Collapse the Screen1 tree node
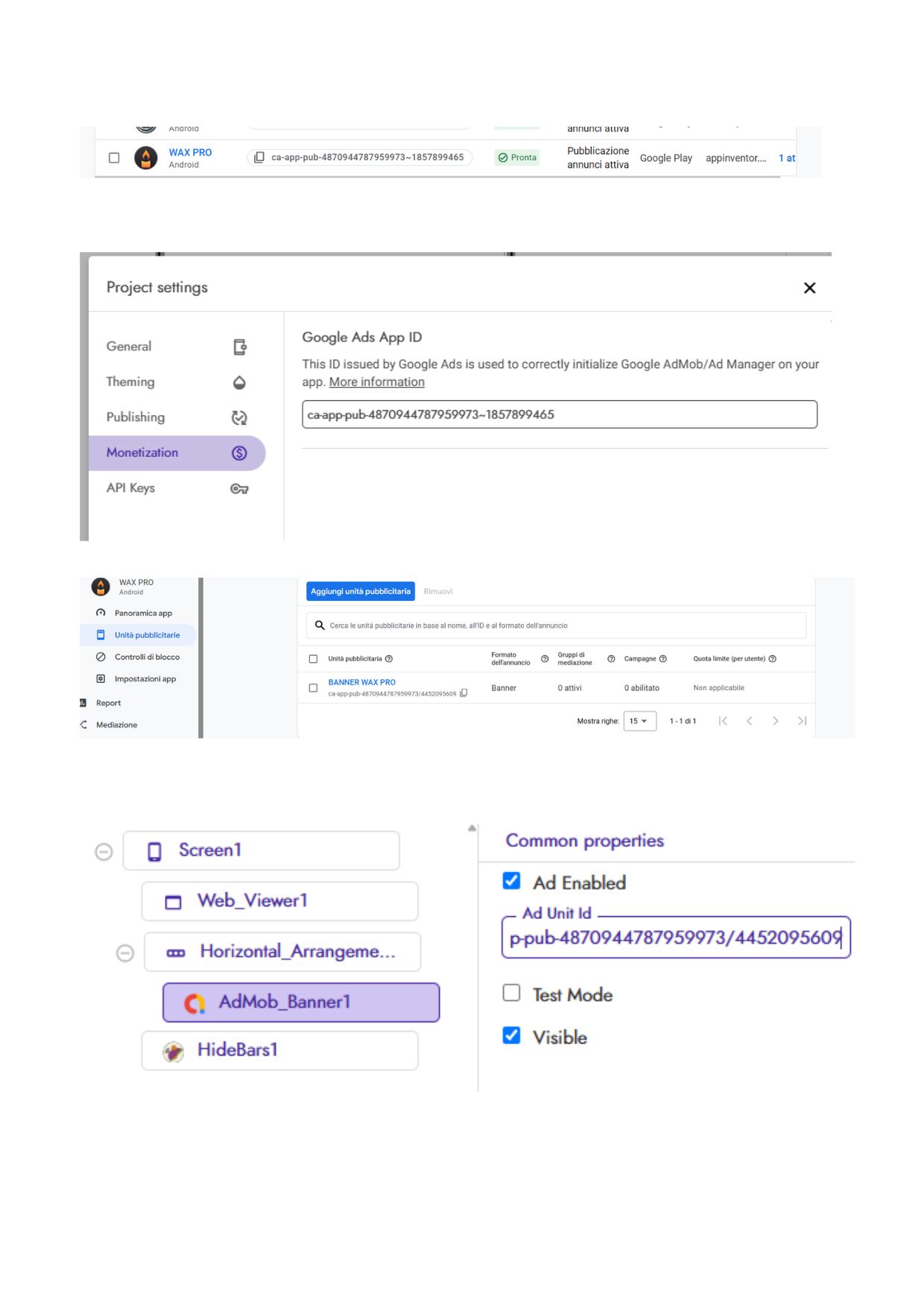 (x=104, y=851)
